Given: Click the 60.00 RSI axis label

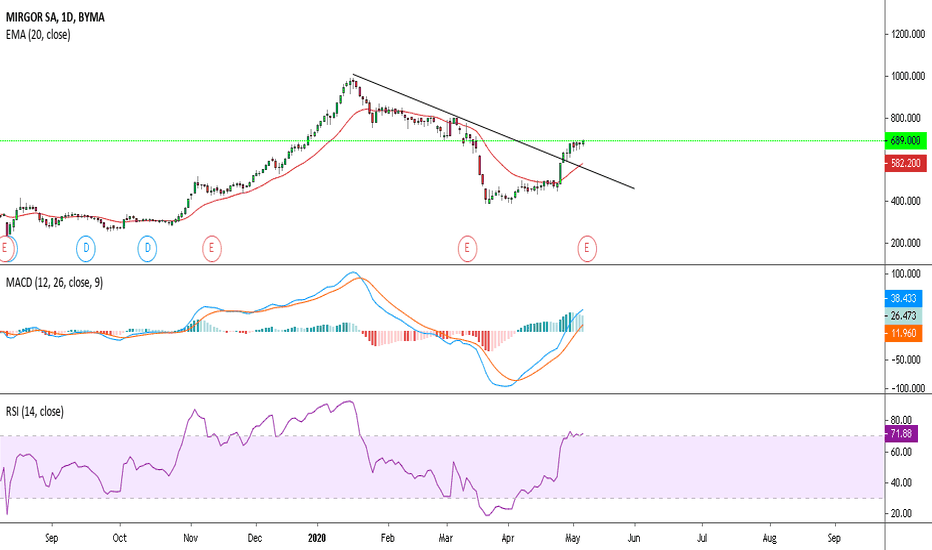Looking at the screenshot, I should coord(901,452).
